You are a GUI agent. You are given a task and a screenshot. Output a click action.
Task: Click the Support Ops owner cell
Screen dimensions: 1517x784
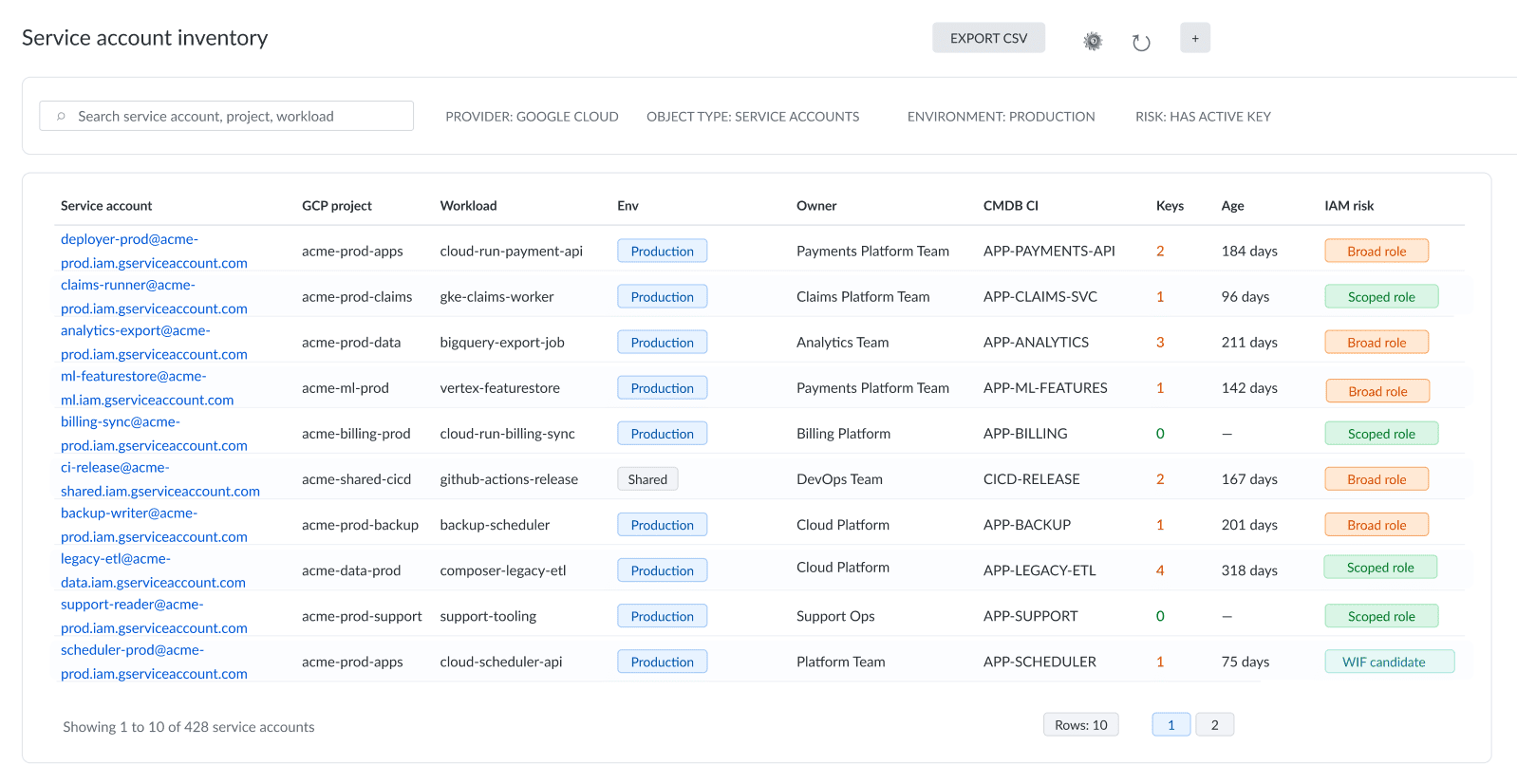[x=835, y=616]
